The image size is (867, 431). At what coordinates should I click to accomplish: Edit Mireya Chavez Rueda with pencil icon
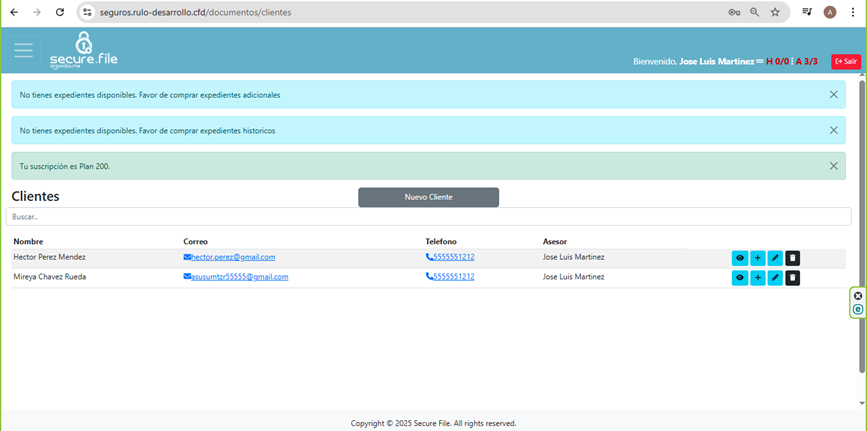tap(775, 277)
